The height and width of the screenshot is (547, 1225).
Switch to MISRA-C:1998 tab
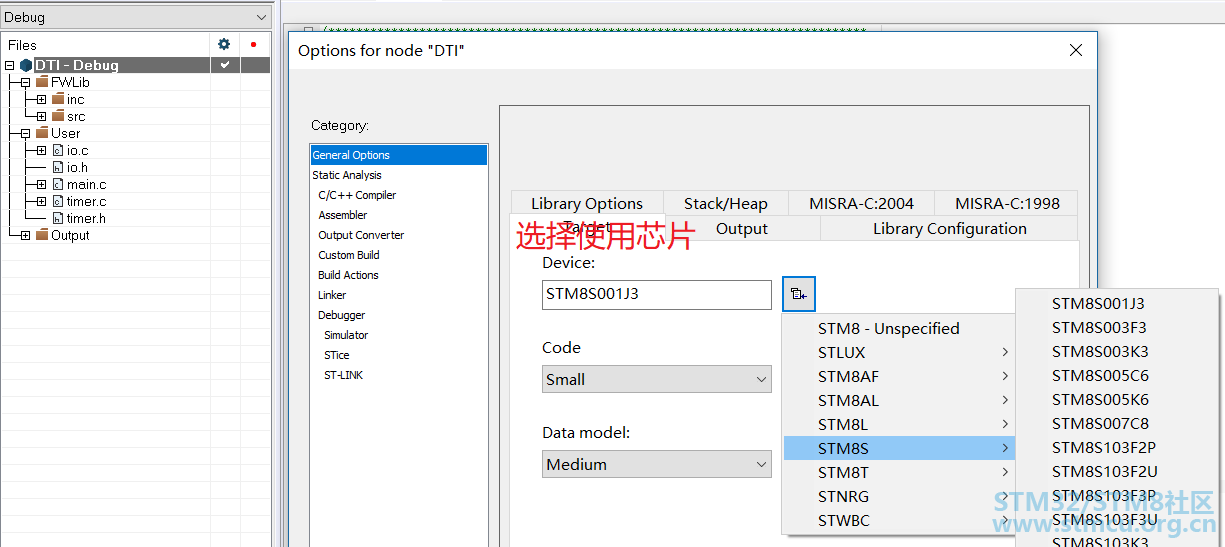1007,203
